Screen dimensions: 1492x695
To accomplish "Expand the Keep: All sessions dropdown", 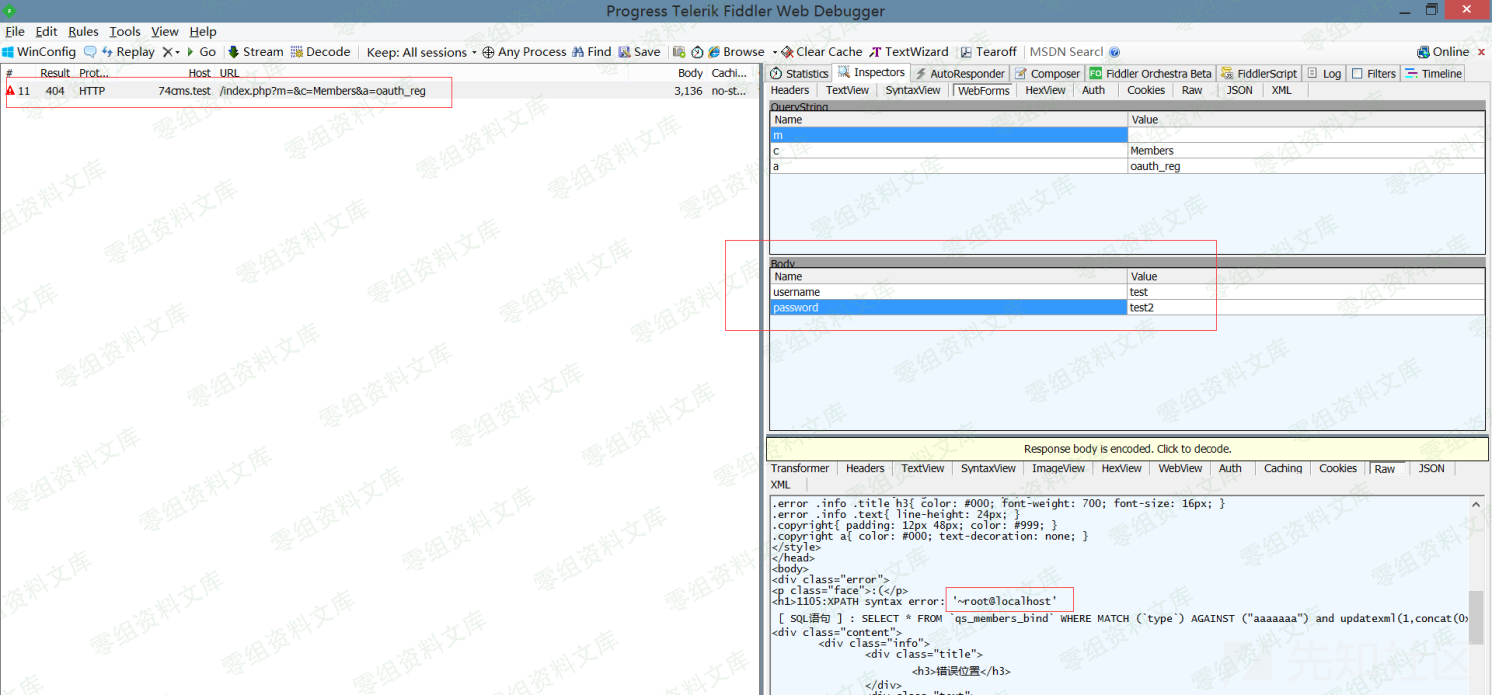I will pyautogui.click(x=420, y=52).
